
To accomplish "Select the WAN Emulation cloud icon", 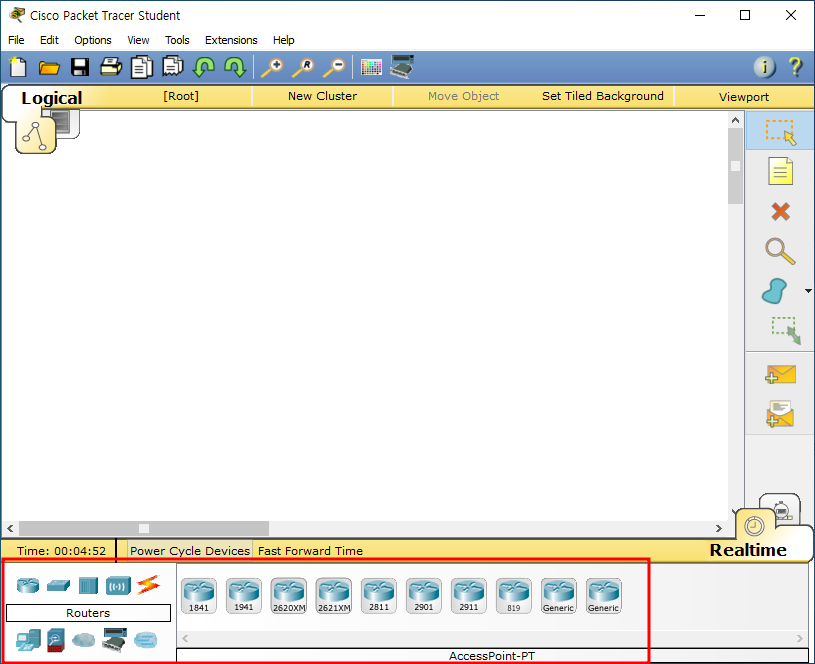I will [x=84, y=640].
